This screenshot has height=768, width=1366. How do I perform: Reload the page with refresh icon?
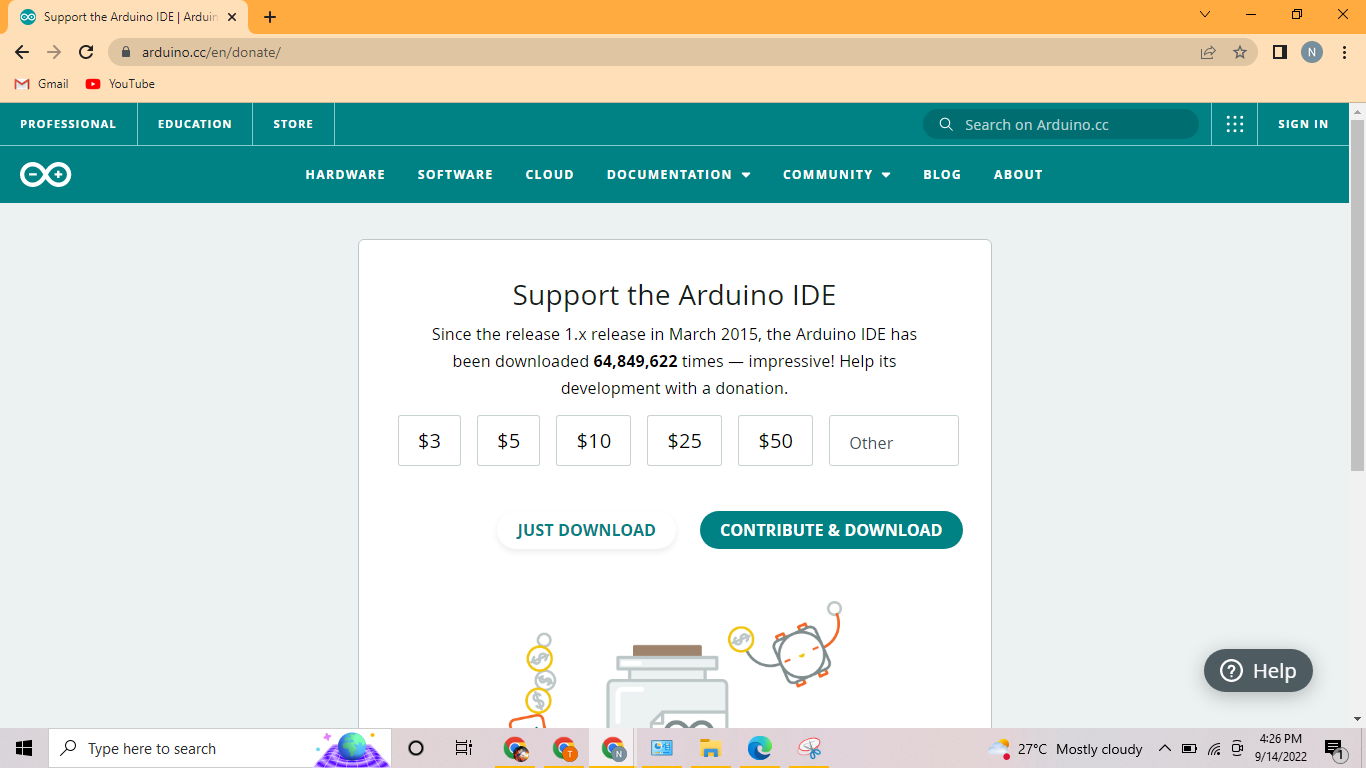(x=86, y=52)
